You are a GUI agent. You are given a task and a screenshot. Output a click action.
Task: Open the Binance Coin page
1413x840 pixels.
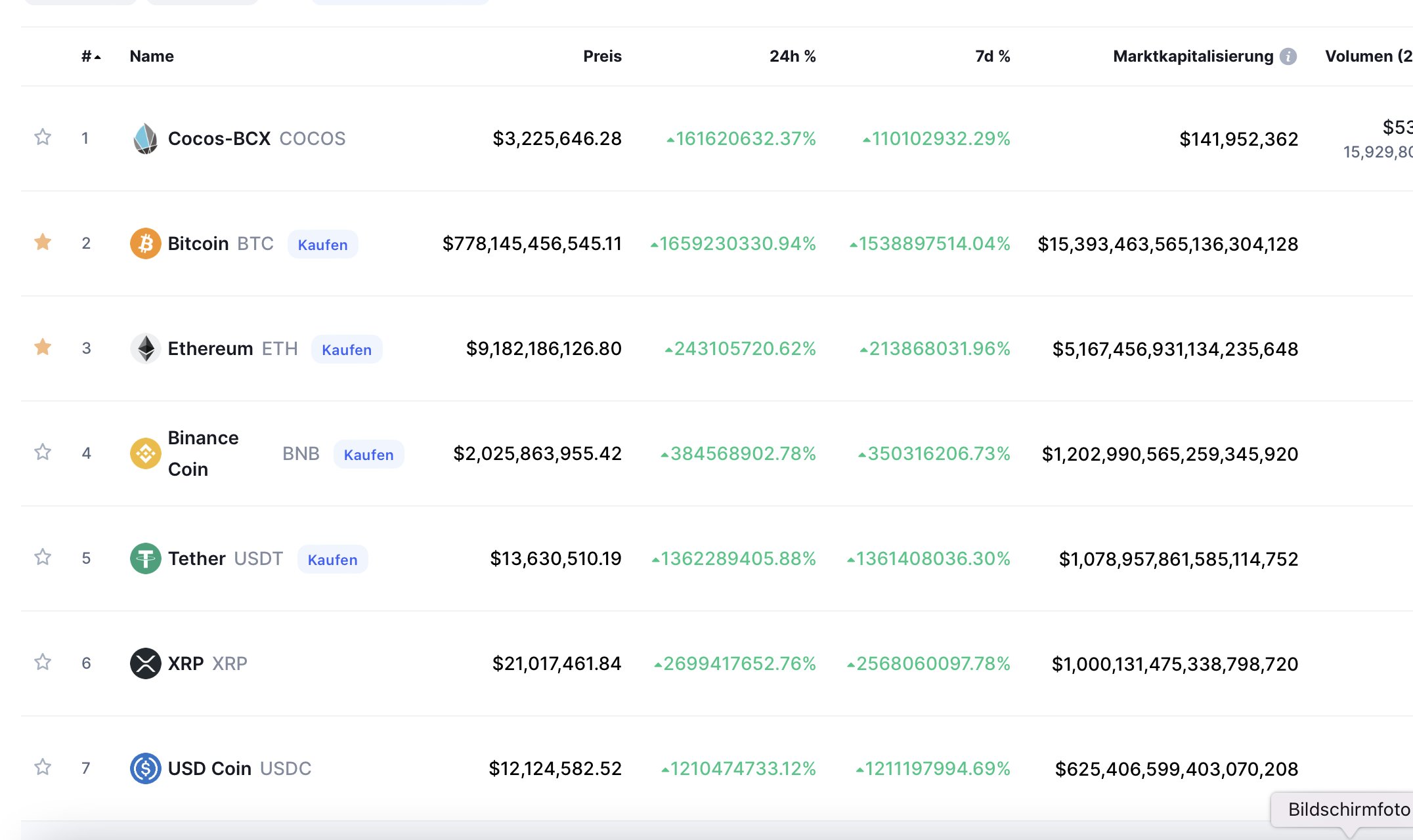203,453
